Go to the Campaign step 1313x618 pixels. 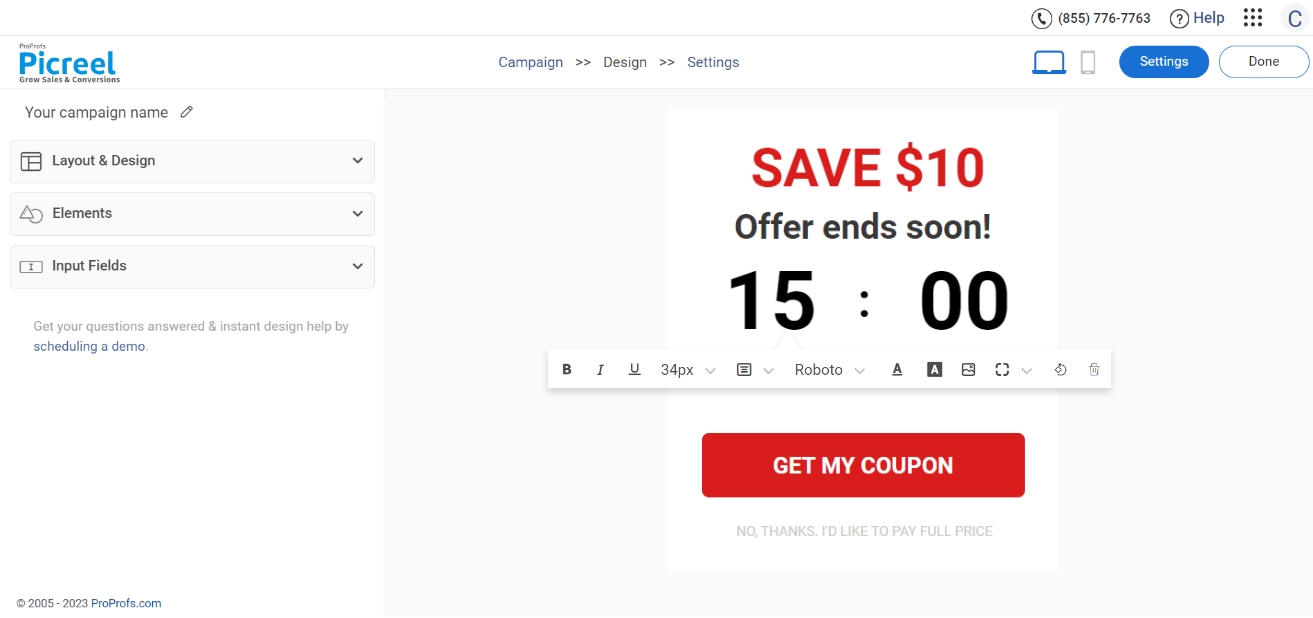tap(530, 62)
